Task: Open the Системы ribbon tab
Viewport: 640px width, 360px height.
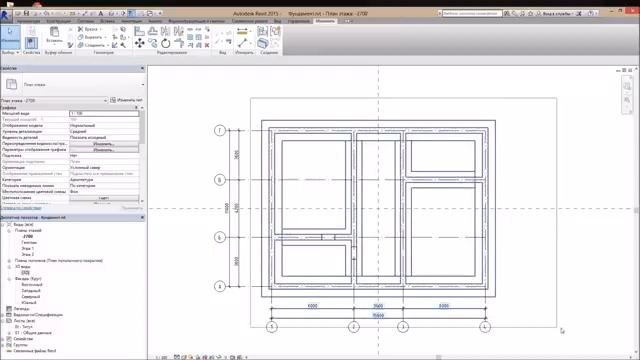Action: tap(85, 21)
